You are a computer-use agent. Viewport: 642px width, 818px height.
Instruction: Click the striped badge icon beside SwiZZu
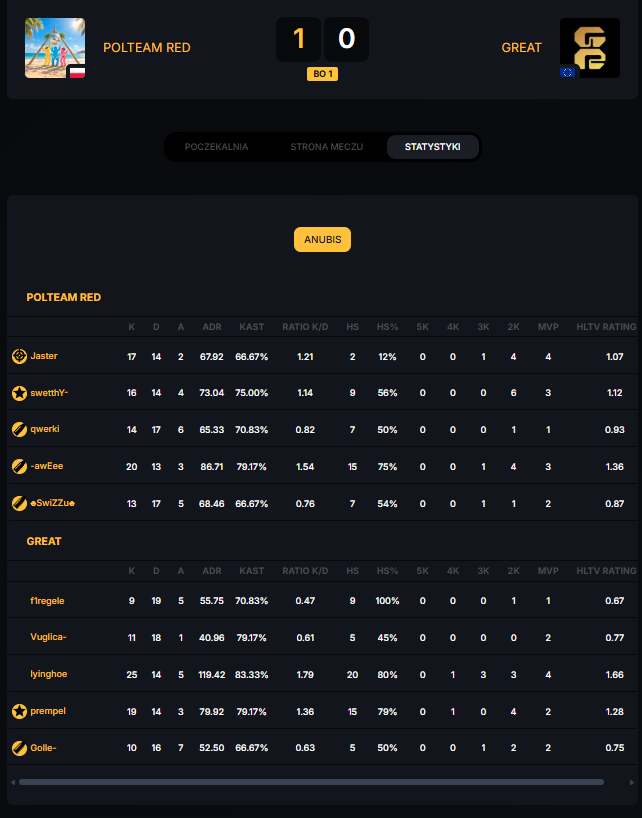click(x=19, y=503)
